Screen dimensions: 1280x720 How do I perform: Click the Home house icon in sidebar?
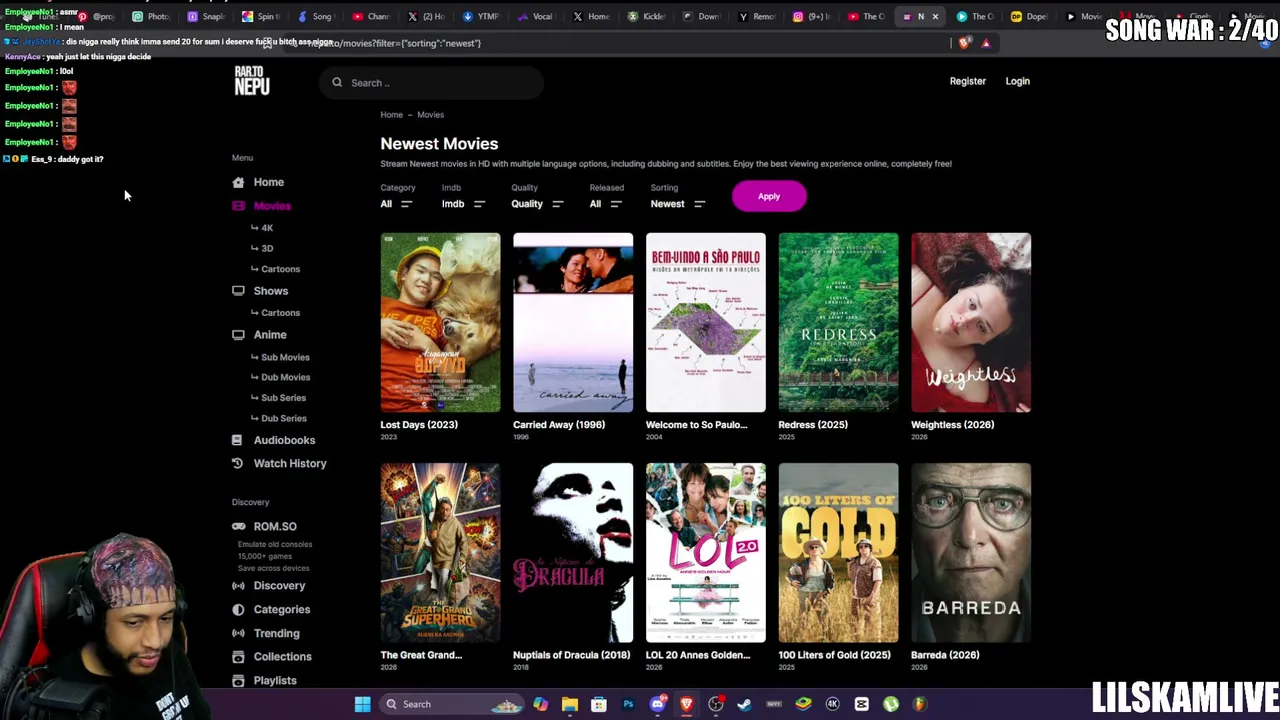coord(238,182)
